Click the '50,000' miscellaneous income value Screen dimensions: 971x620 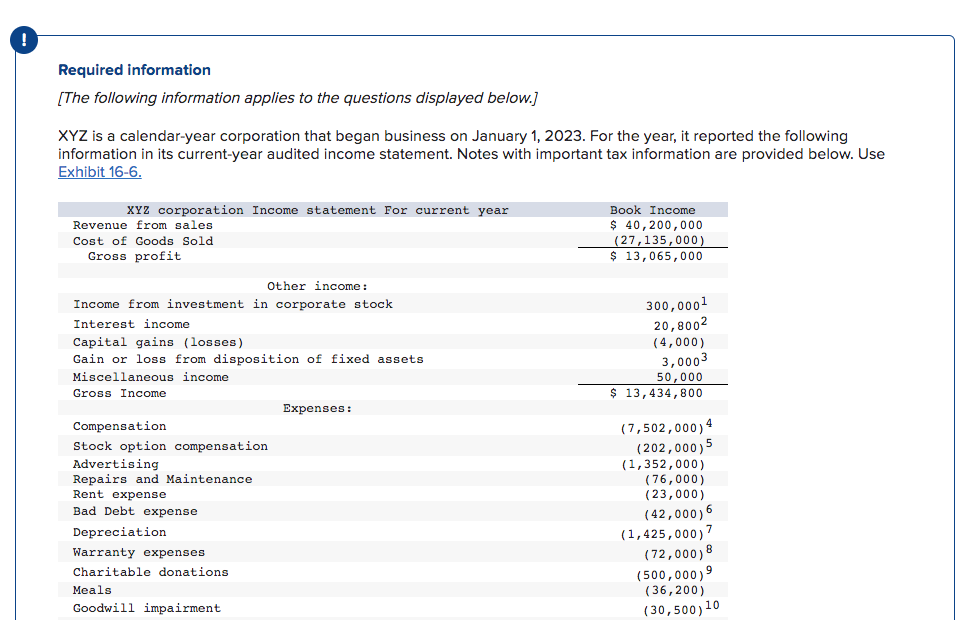tap(680, 377)
